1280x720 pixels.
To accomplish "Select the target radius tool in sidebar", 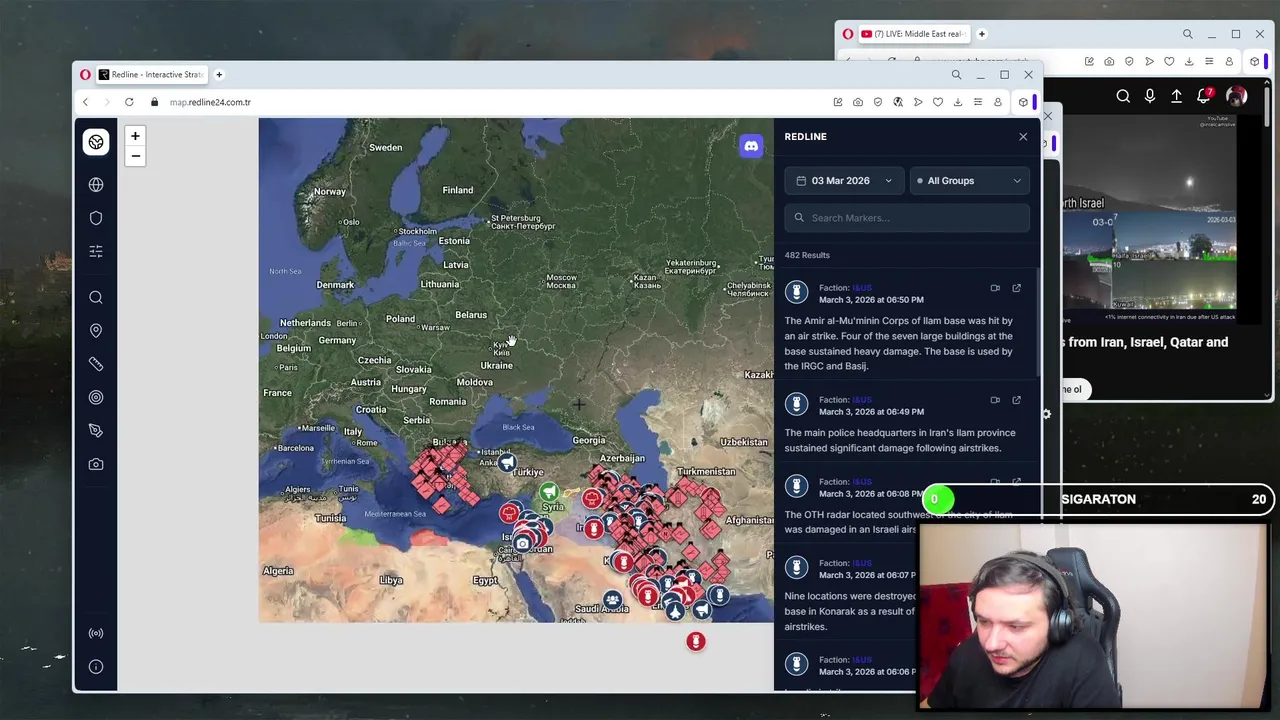I will click(x=96, y=397).
